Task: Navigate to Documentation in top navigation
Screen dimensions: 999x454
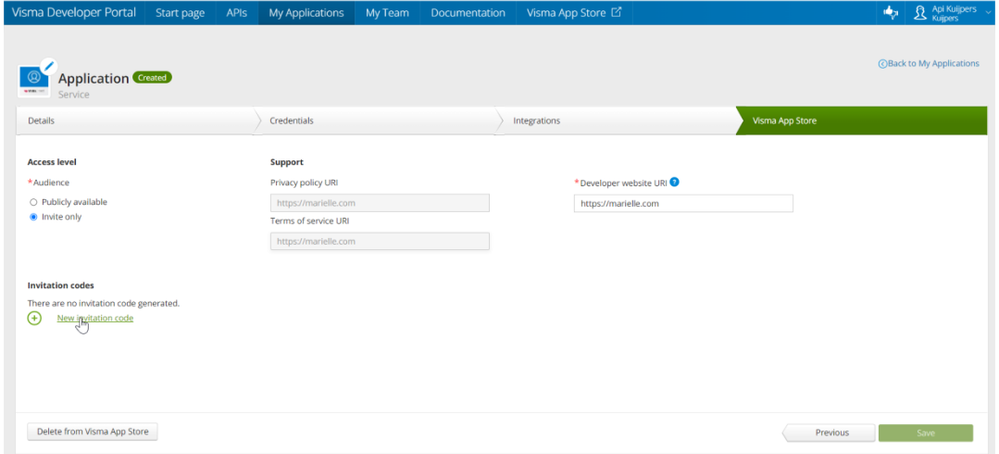Action: click(x=468, y=13)
